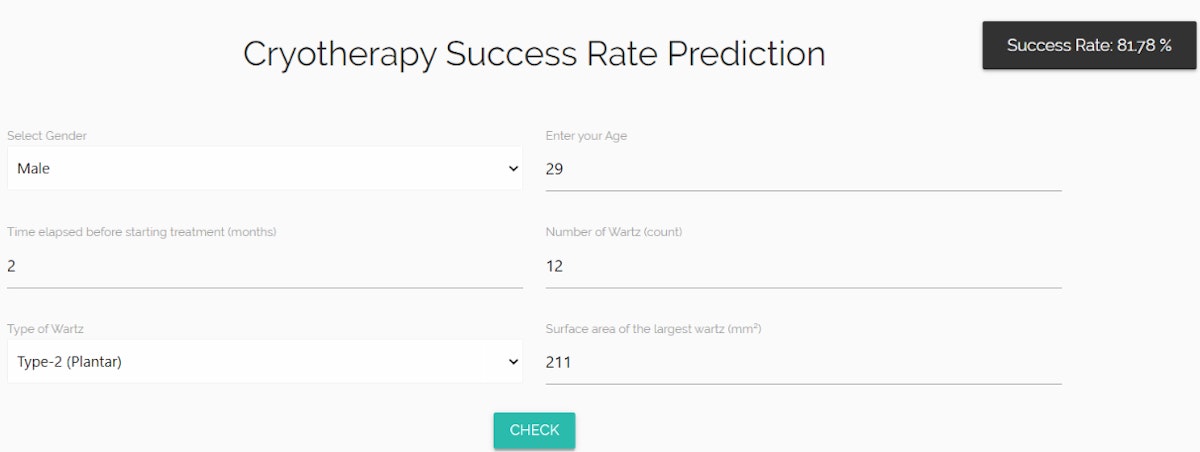This screenshot has height=452, width=1200.
Task: Click the "Enter your Age" label
Action: coord(586,136)
